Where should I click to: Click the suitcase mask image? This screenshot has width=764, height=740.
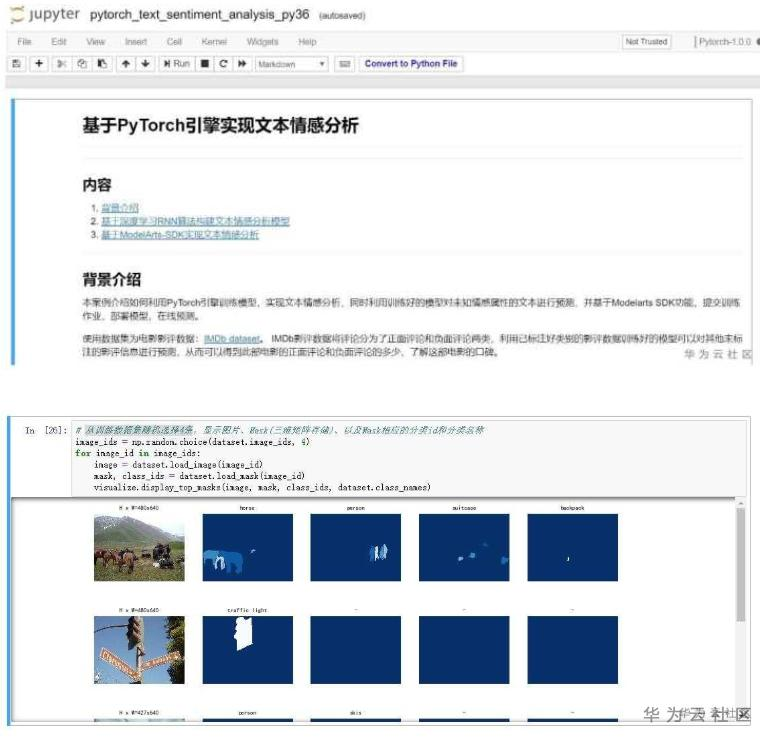464,548
